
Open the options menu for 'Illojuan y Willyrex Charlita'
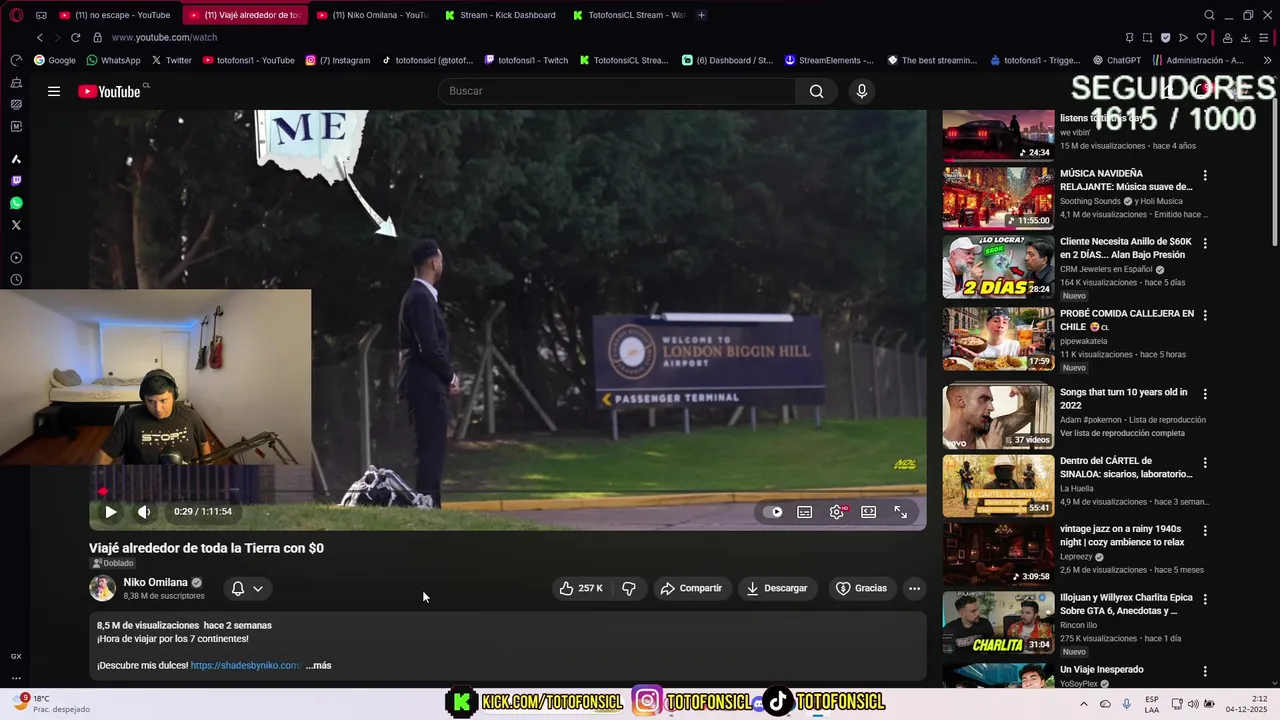click(1205, 600)
